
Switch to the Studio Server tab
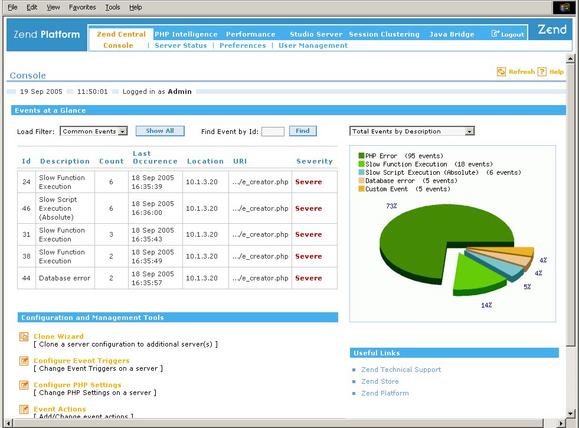pos(316,34)
